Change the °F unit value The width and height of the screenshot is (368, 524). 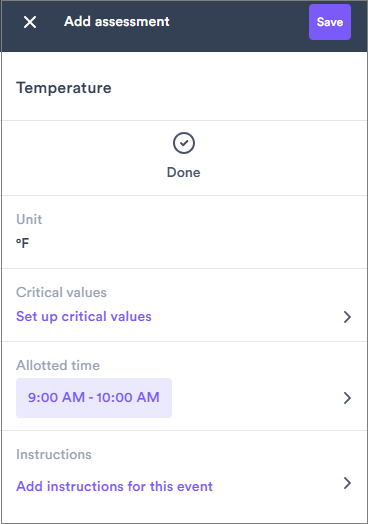click(23, 243)
